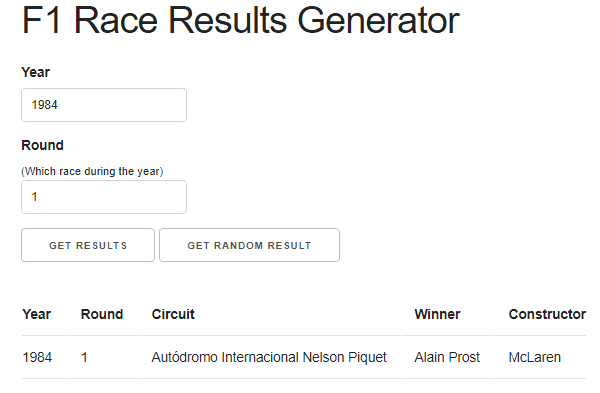Click the Winner column header
600x393 pixels.
point(437,314)
